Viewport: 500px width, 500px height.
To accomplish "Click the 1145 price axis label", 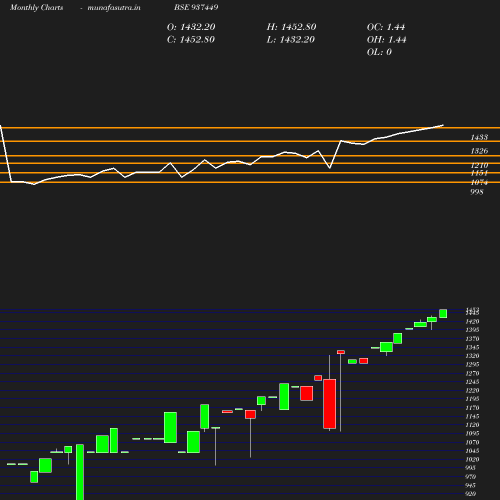I will click(x=472, y=417).
